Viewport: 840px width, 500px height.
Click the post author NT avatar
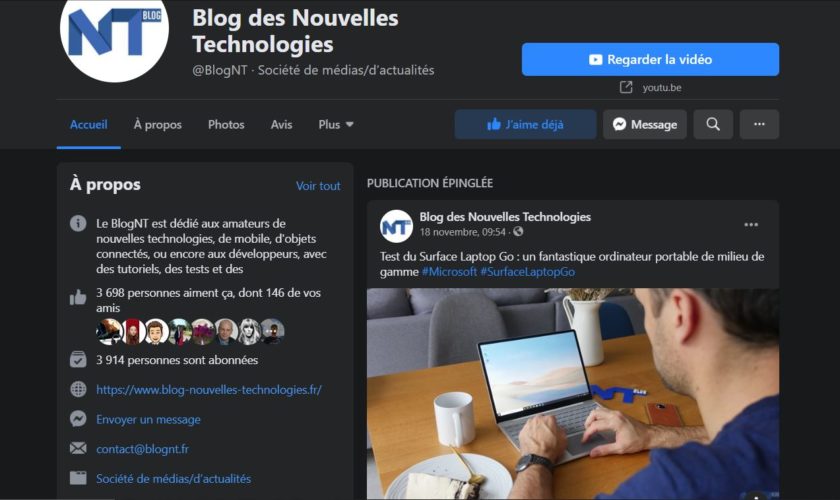396,226
